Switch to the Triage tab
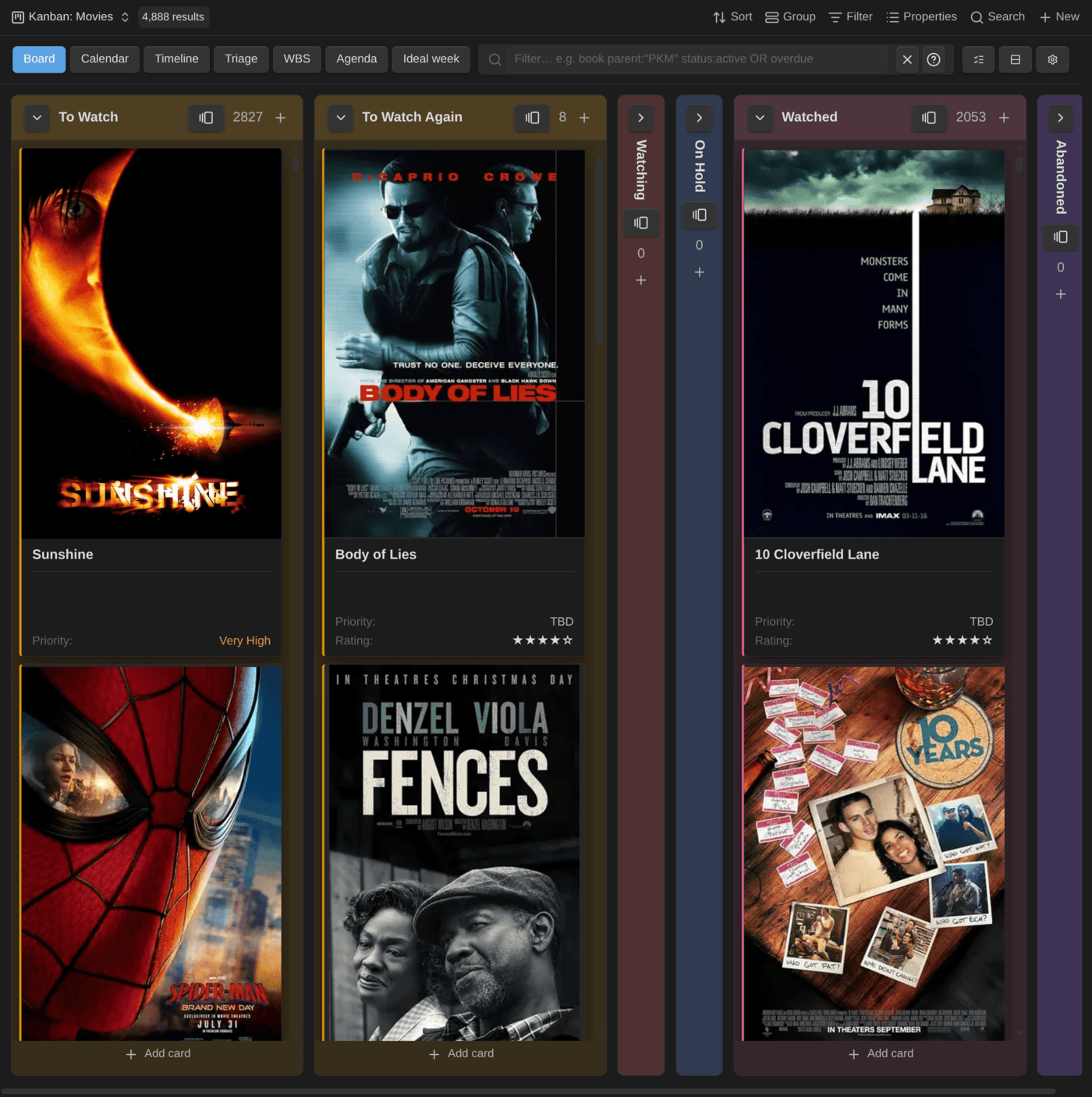1092x1097 pixels. pyautogui.click(x=241, y=59)
